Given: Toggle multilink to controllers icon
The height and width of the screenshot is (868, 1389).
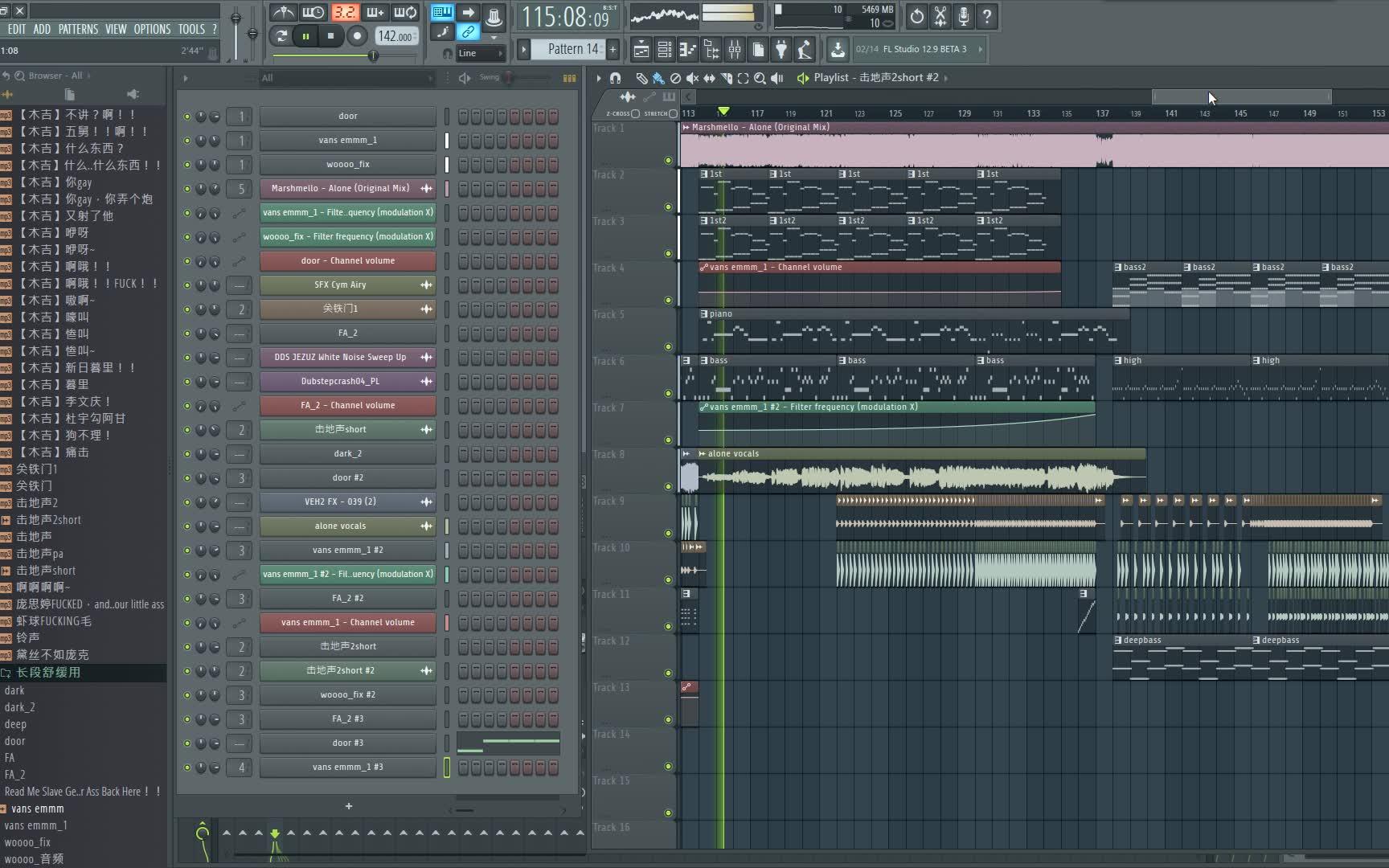Looking at the screenshot, I should [x=468, y=32].
